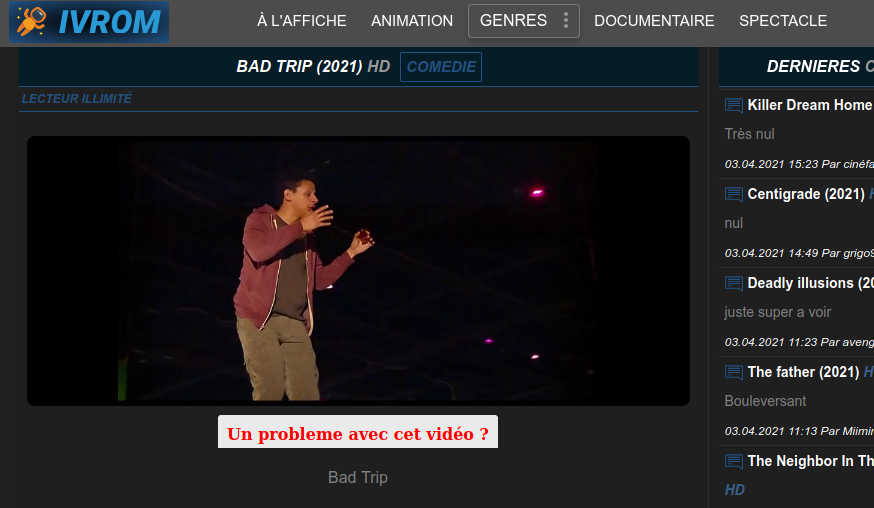Open The father (2021) comment link
874x508 pixels.
[x=803, y=372]
